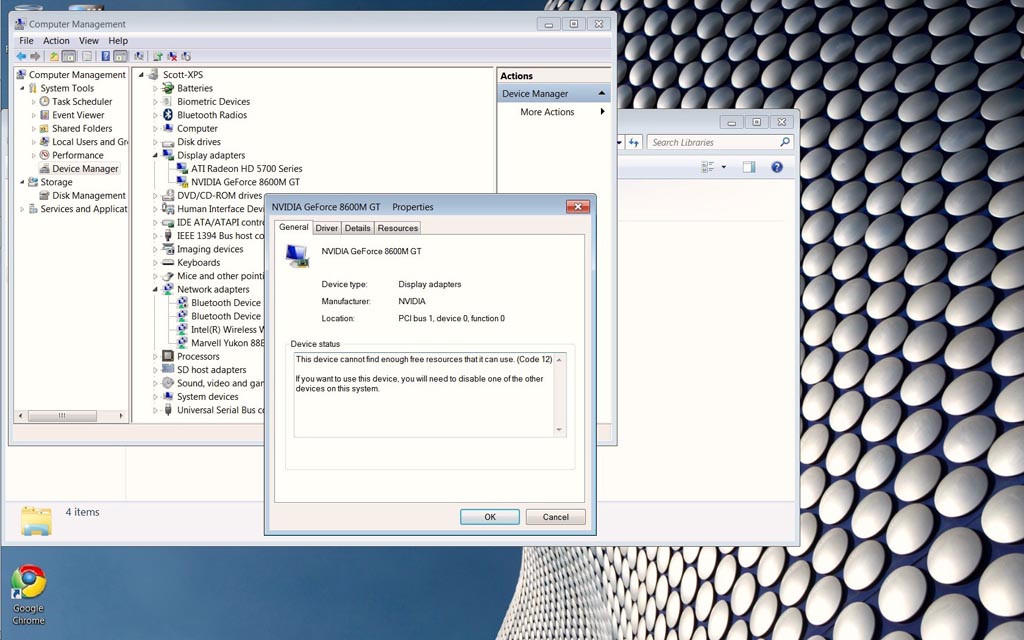
Task: Click the blue Help question-mark toolbar icon
Action: [105, 57]
